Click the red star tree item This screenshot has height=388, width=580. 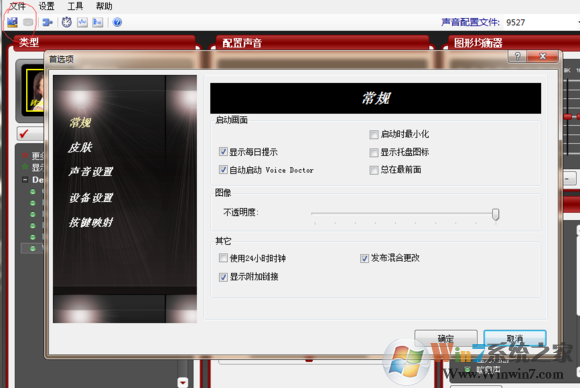coord(25,155)
